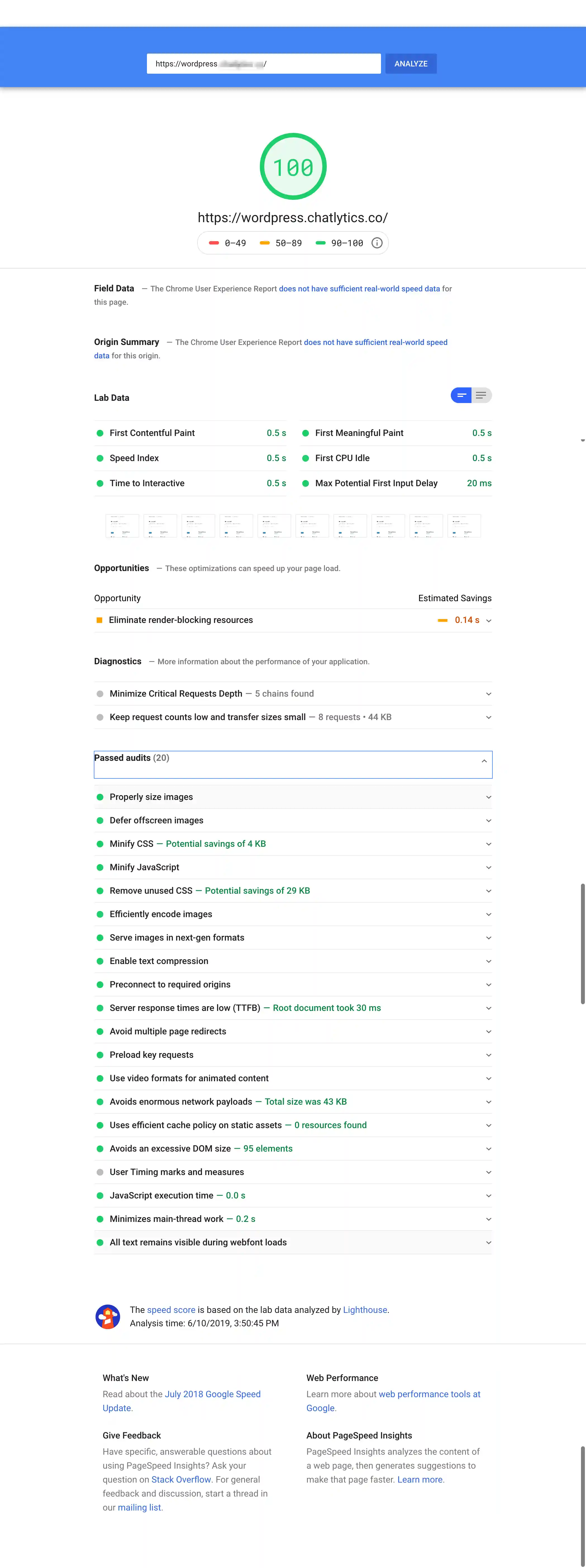Viewport: 586px width, 1568px height.
Task: Click the first filmstrip screenshot thumbnail
Action: [122, 525]
